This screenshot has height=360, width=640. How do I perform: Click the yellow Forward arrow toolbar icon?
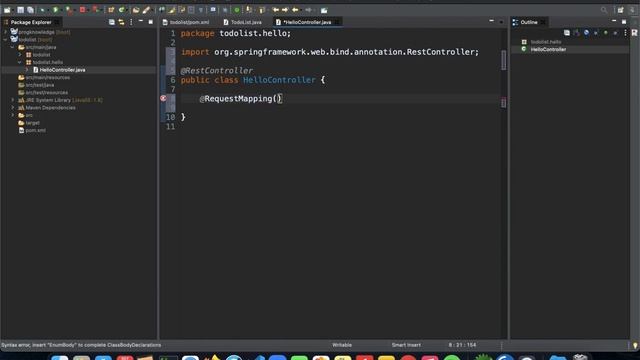(285, 10)
